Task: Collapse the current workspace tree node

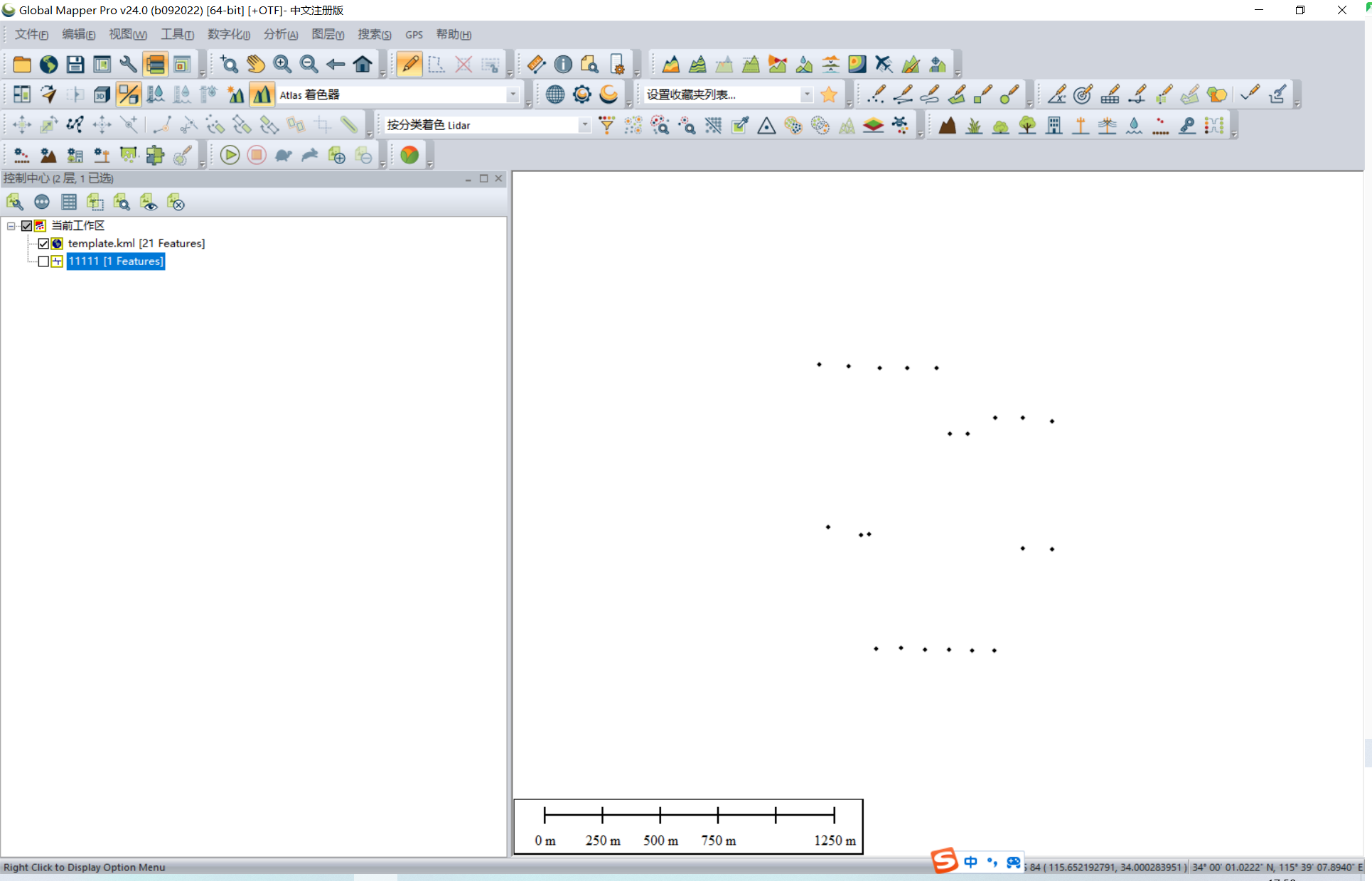Action: (11, 226)
